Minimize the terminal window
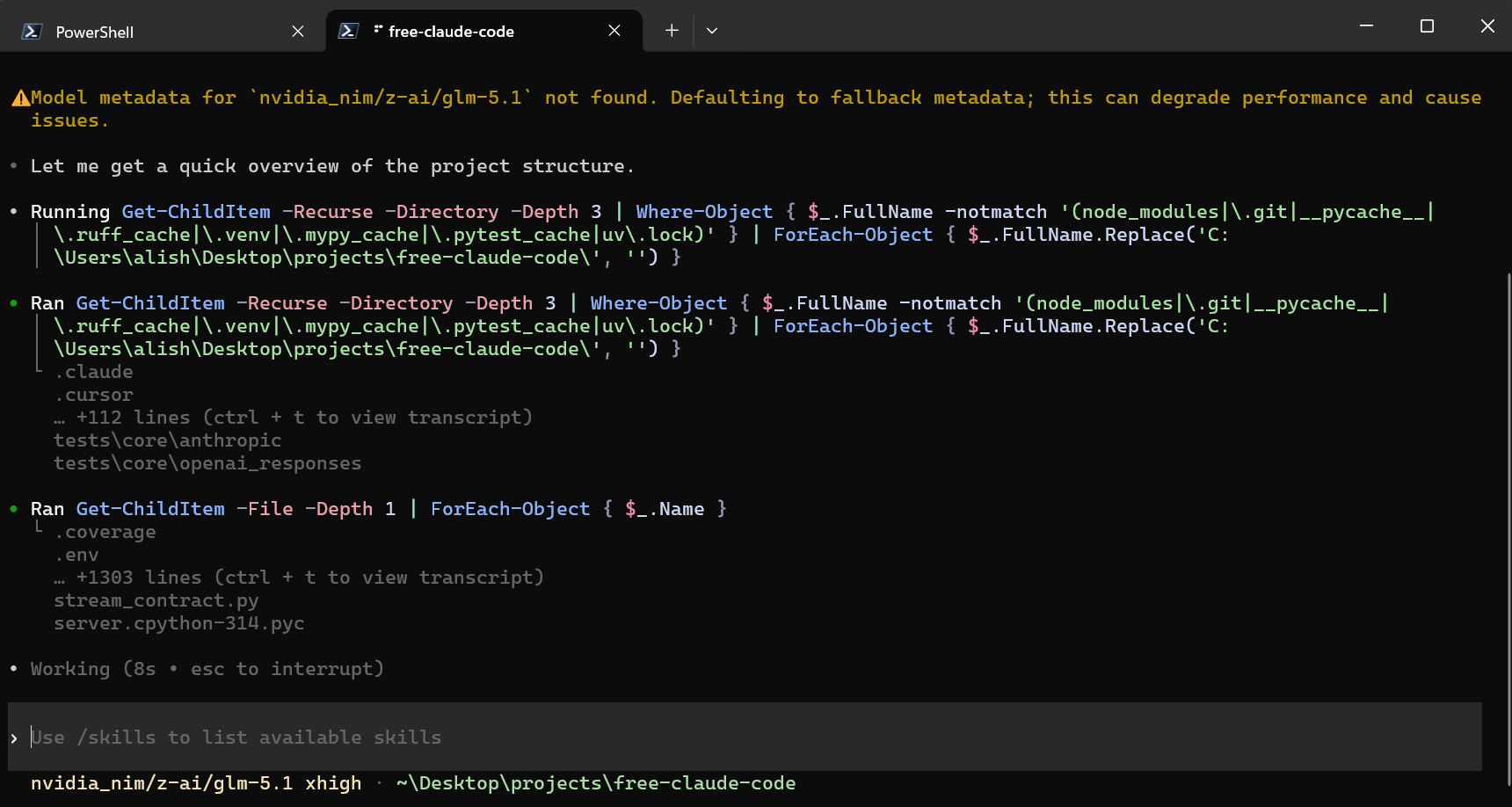Viewport: 1512px width, 807px height. (x=1366, y=26)
